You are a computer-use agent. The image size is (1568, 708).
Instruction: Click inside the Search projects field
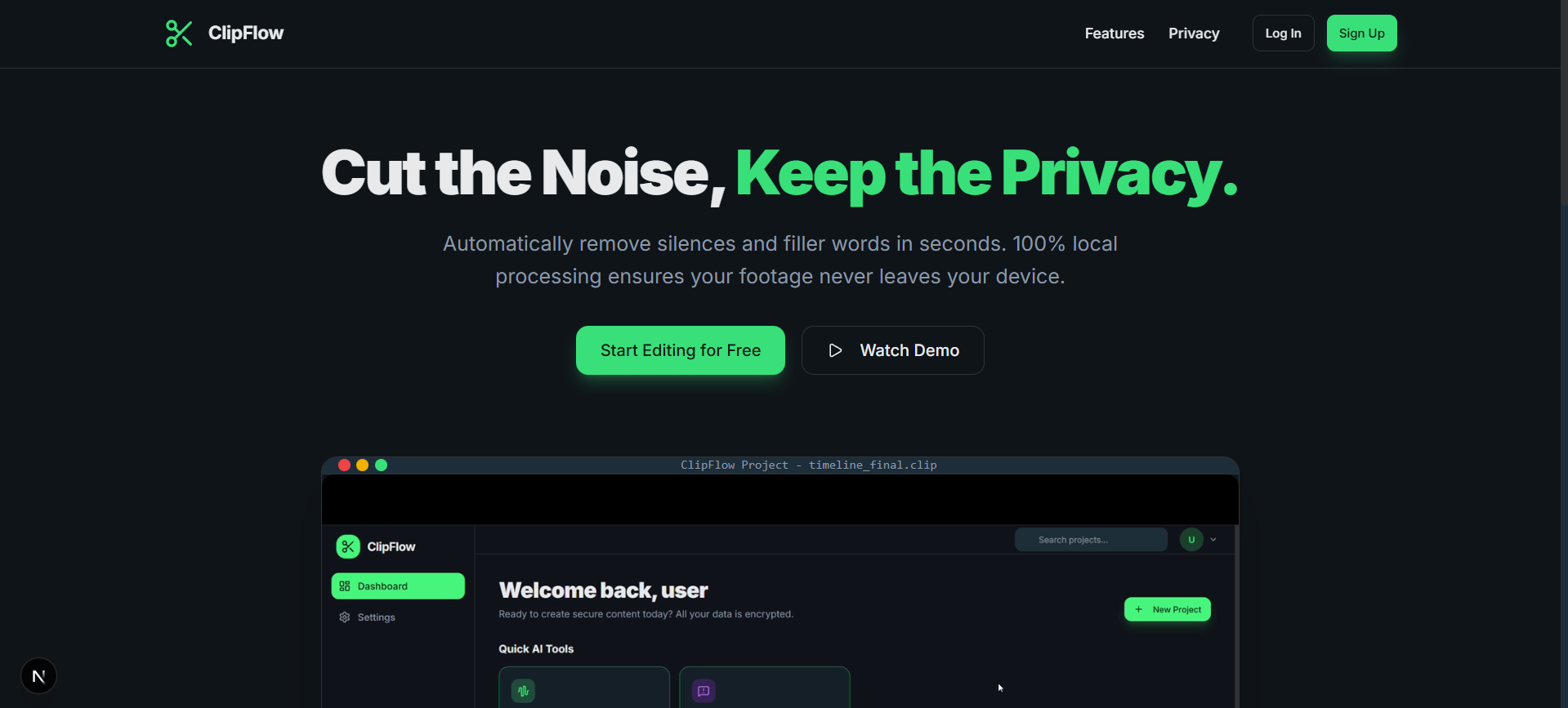point(1091,540)
